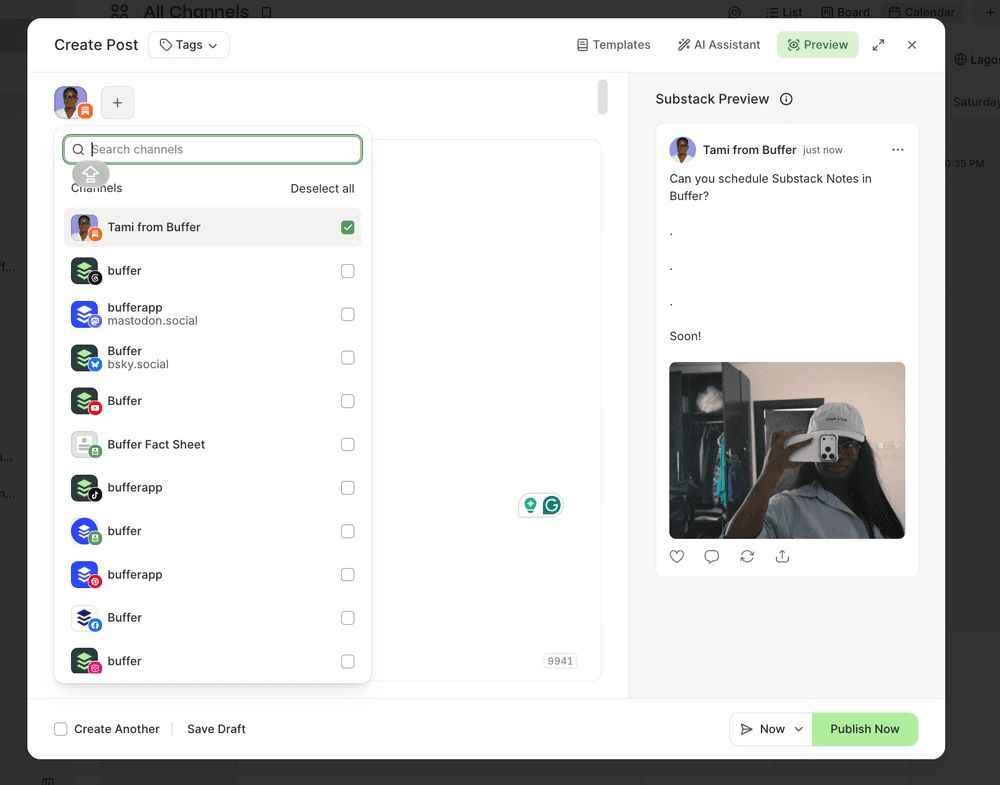Open the AI Assistant panel
The width and height of the screenshot is (1000, 785).
719,45
